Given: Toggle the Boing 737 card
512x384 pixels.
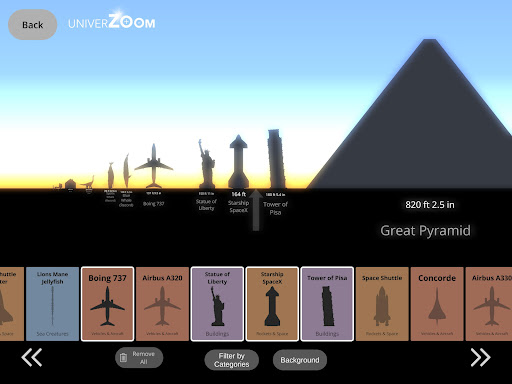Looking at the screenshot, I should (107, 304).
